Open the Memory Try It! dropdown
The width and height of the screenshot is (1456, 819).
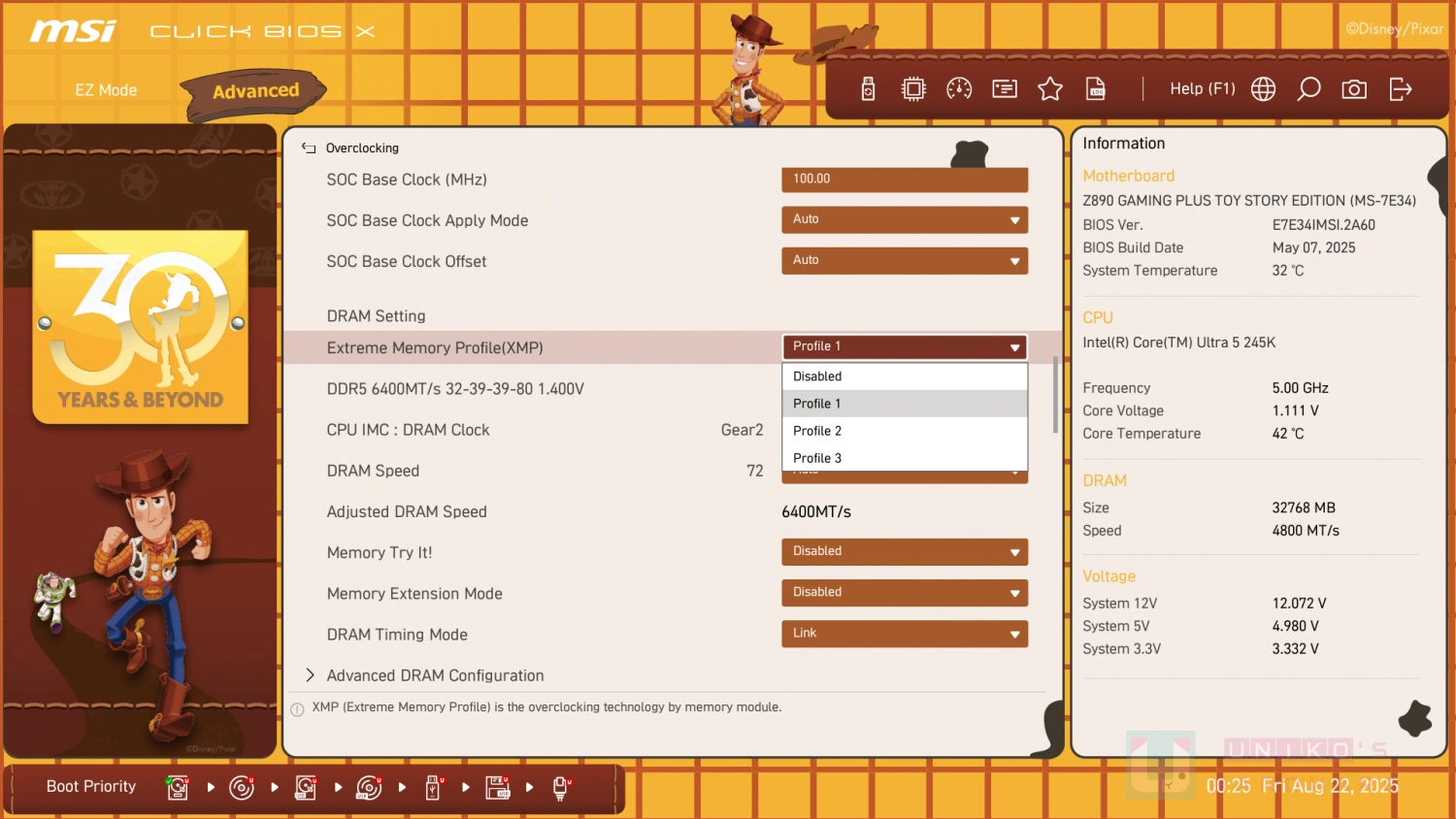pyautogui.click(x=905, y=551)
